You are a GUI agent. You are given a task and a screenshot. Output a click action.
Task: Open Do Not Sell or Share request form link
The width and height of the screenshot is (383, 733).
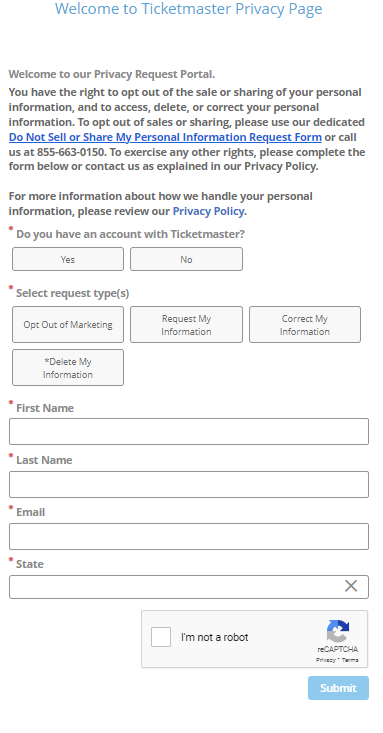[165, 137]
